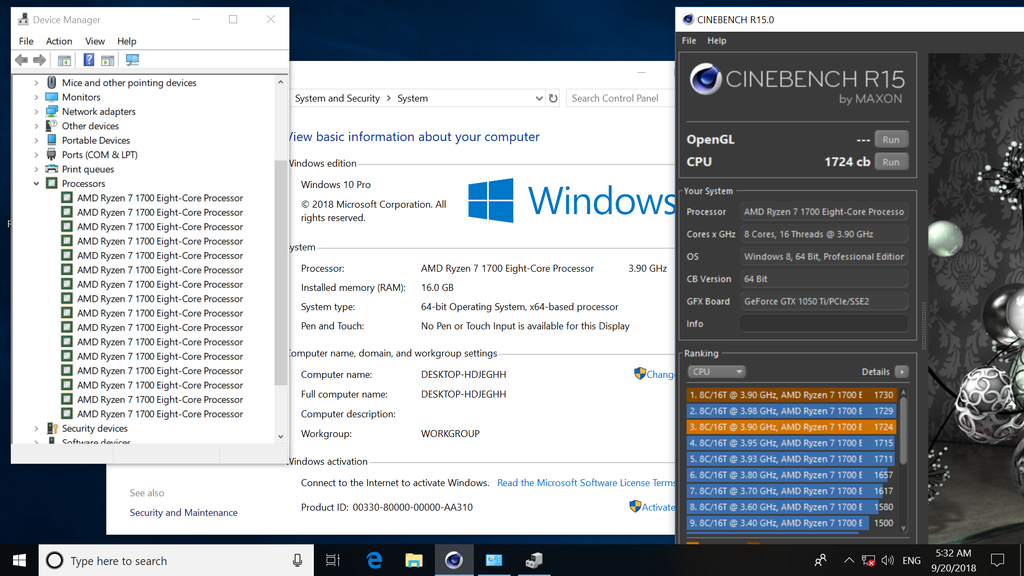Click the Search Control Panel field
This screenshot has width=1024, height=576.
(x=615, y=98)
